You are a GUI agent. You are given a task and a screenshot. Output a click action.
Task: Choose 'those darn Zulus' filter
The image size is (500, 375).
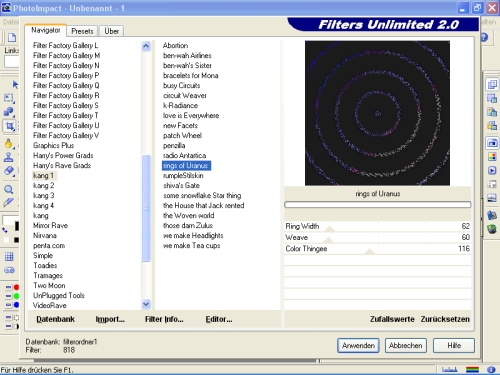click(188, 225)
